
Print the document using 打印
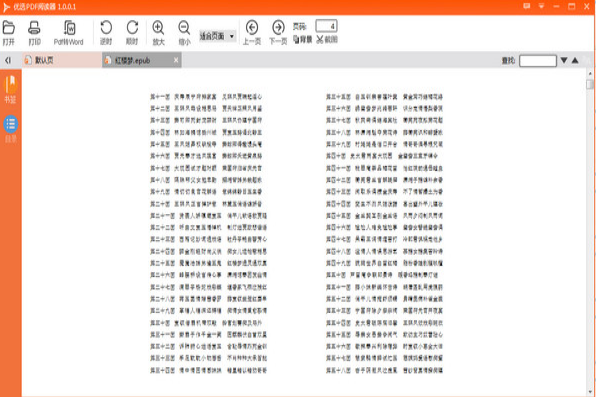point(34,33)
